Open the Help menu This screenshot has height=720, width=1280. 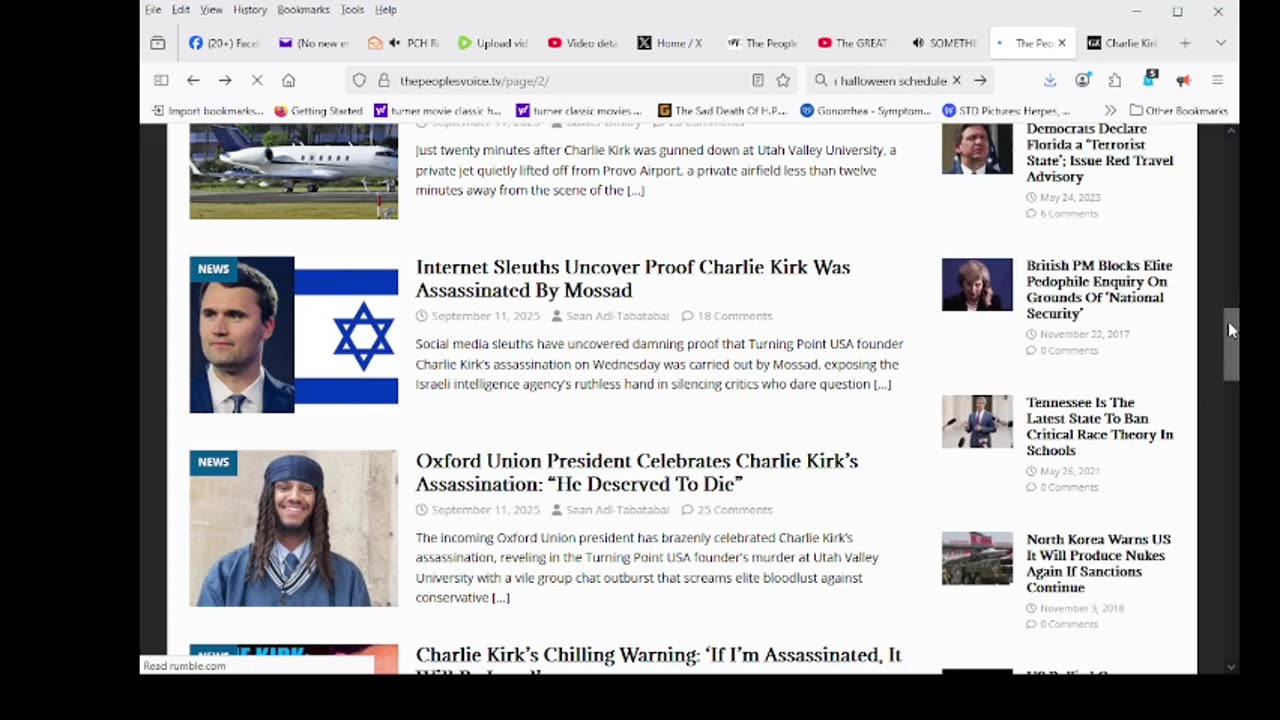click(x=386, y=10)
